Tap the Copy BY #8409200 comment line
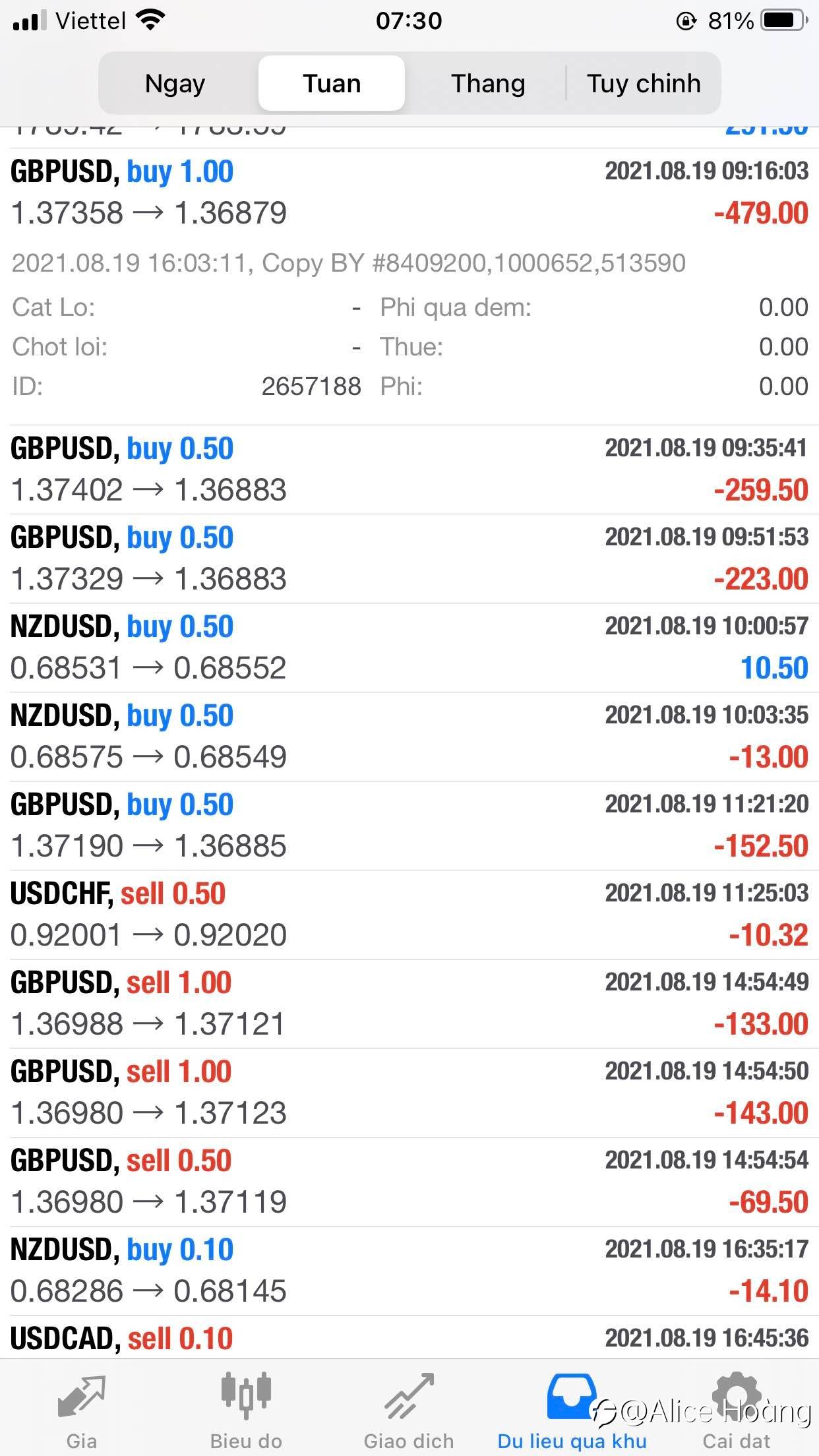The height and width of the screenshot is (1456, 819). (x=349, y=263)
